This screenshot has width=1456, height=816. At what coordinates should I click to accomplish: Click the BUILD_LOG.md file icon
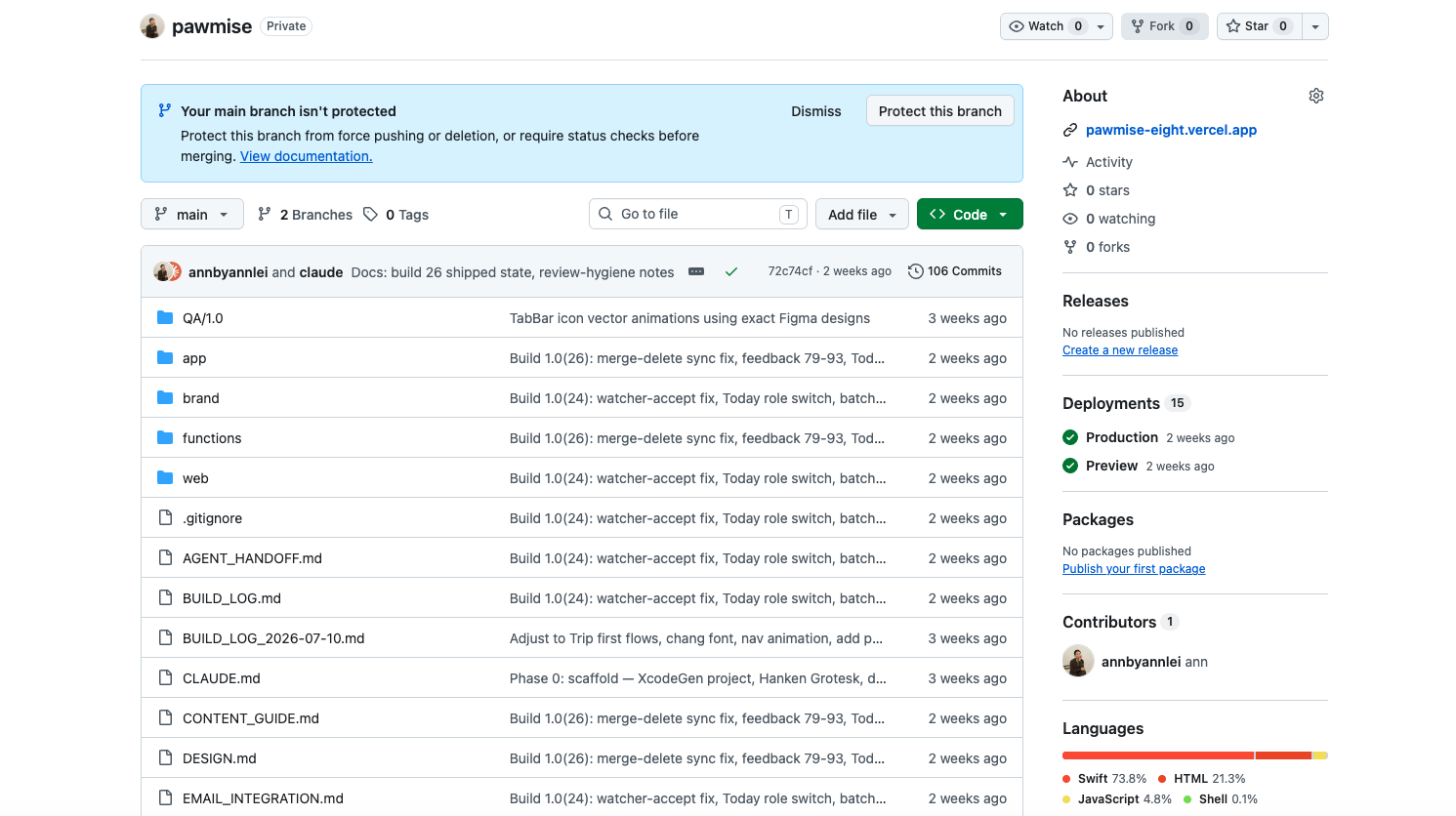coord(165,598)
